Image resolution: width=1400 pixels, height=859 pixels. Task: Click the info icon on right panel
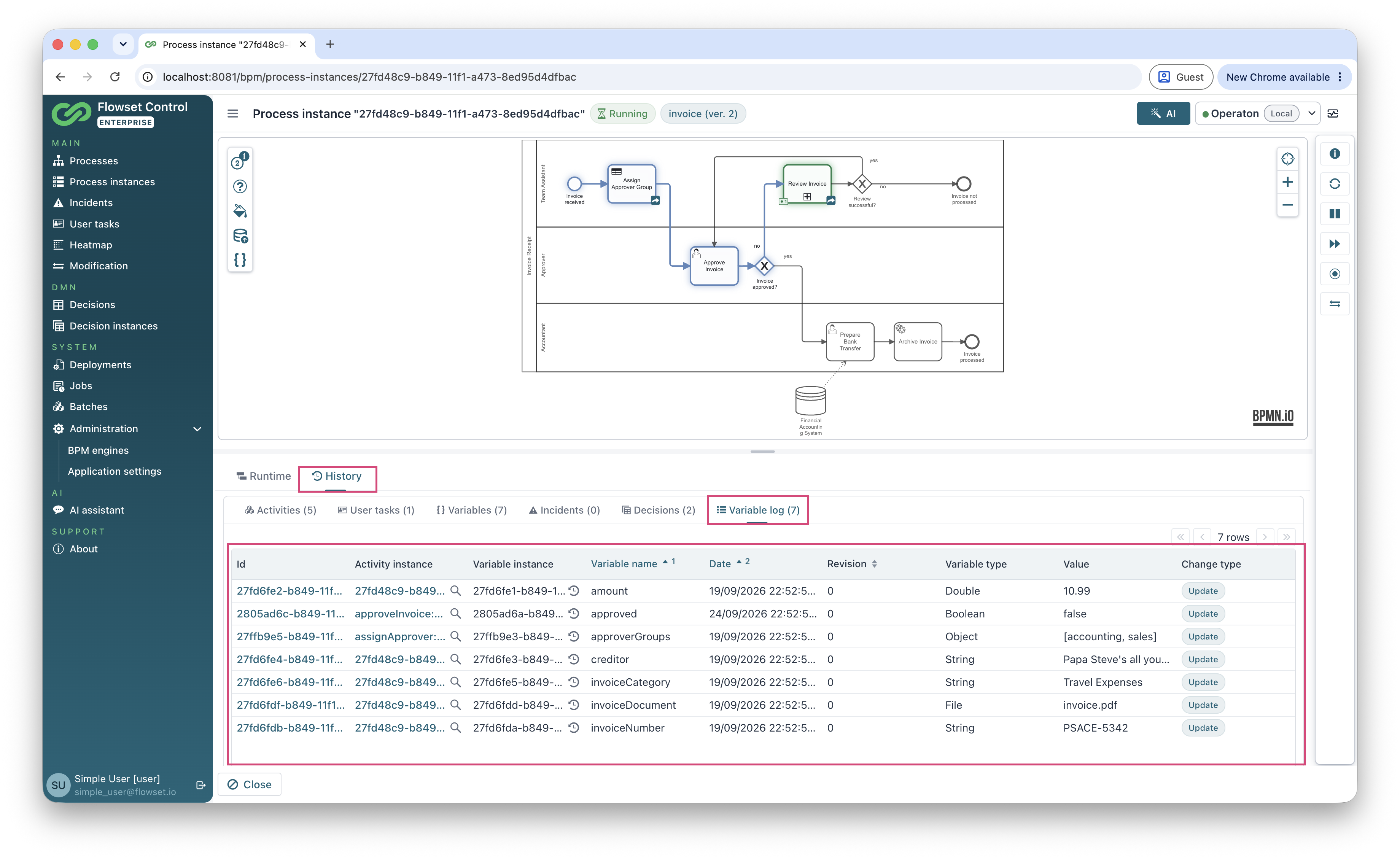click(x=1335, y=154)
